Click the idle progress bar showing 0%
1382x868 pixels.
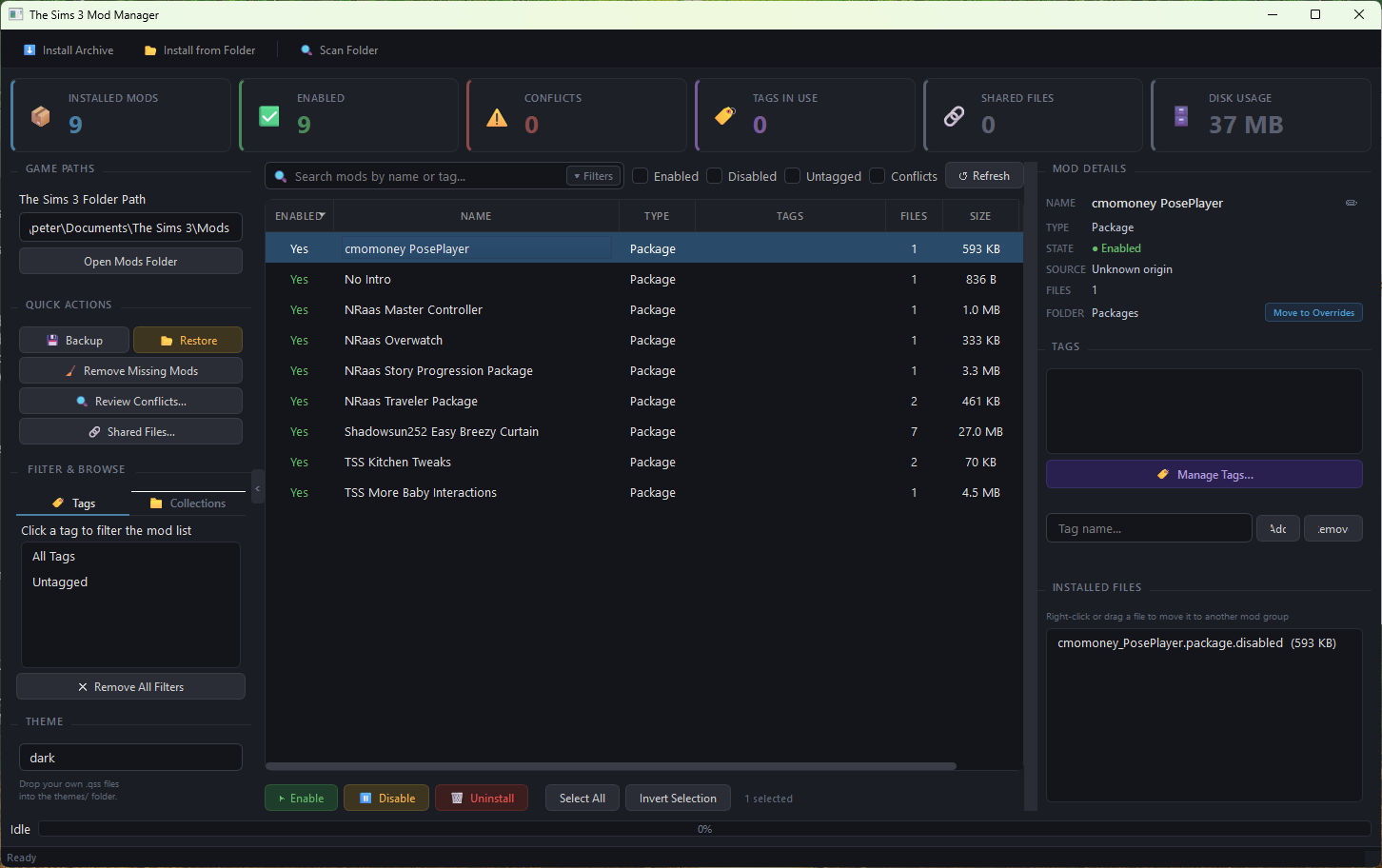pos(704,829)
